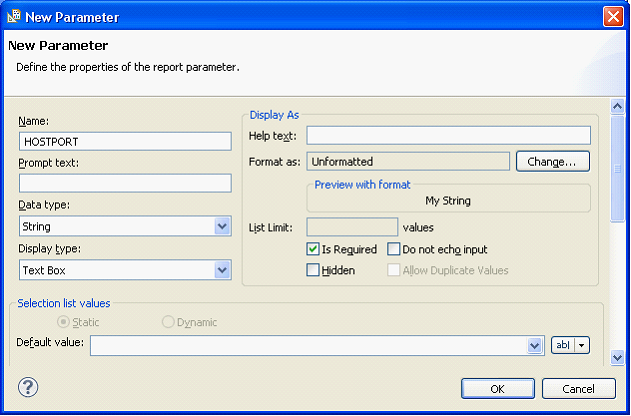This screenshot has width=631, height=416.
Task: Focus the Prompt text field
Action: click(125, 183)
